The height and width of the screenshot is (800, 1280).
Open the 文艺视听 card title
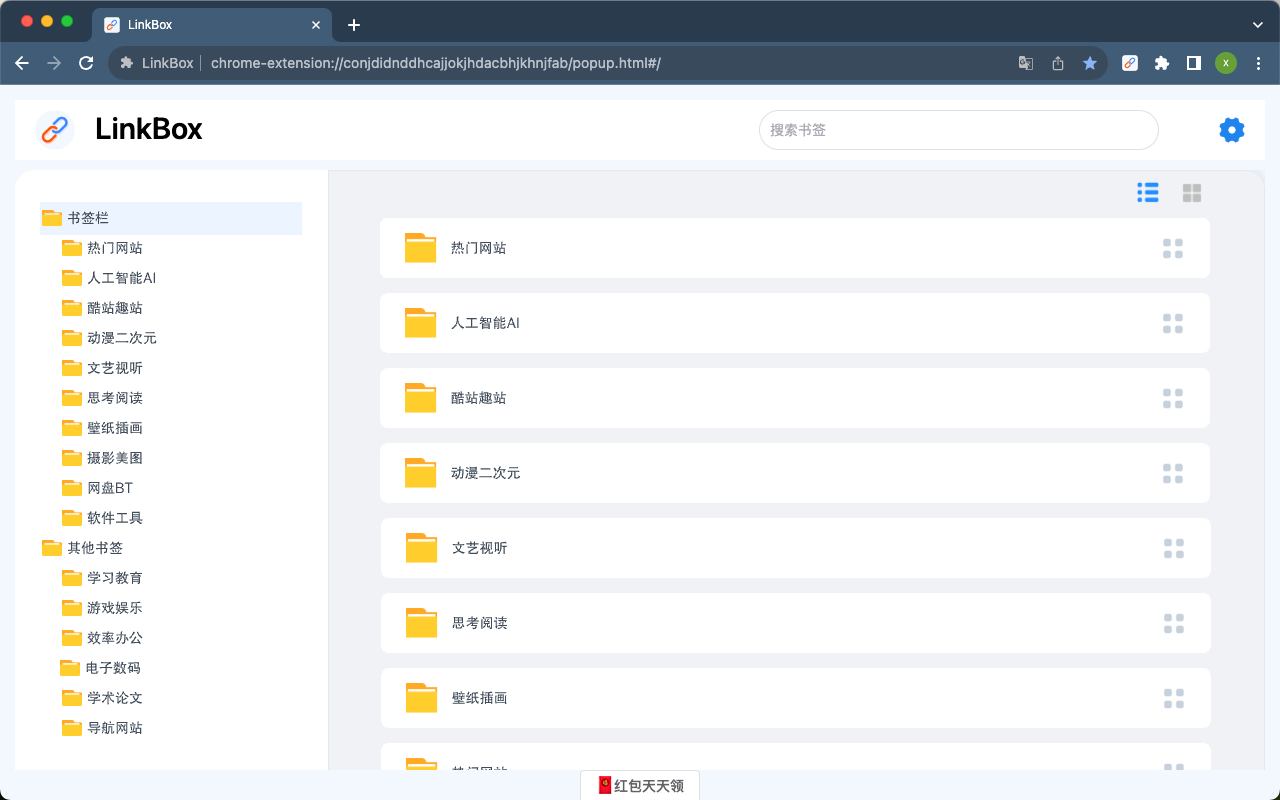(x=479, y=548)
